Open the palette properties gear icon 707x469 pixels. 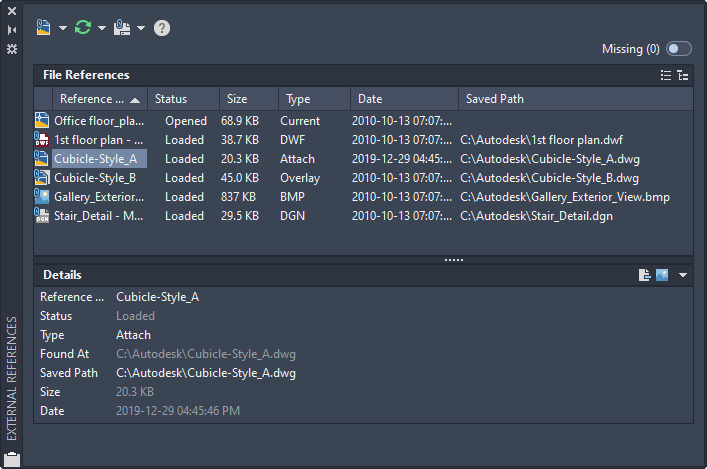click(x=12, y=48)
